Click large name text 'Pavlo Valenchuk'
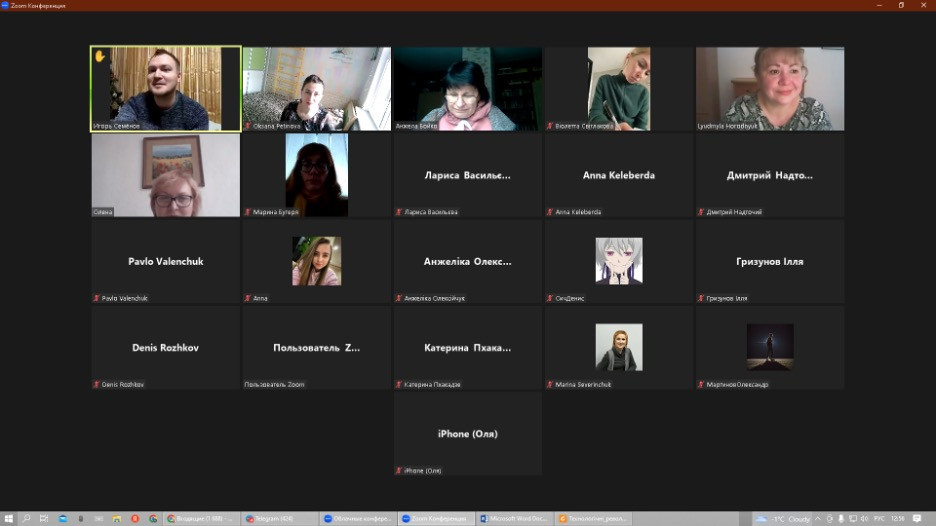Image resolution: width=936 pixels, height=526 pixels. (x=166, y=262)
